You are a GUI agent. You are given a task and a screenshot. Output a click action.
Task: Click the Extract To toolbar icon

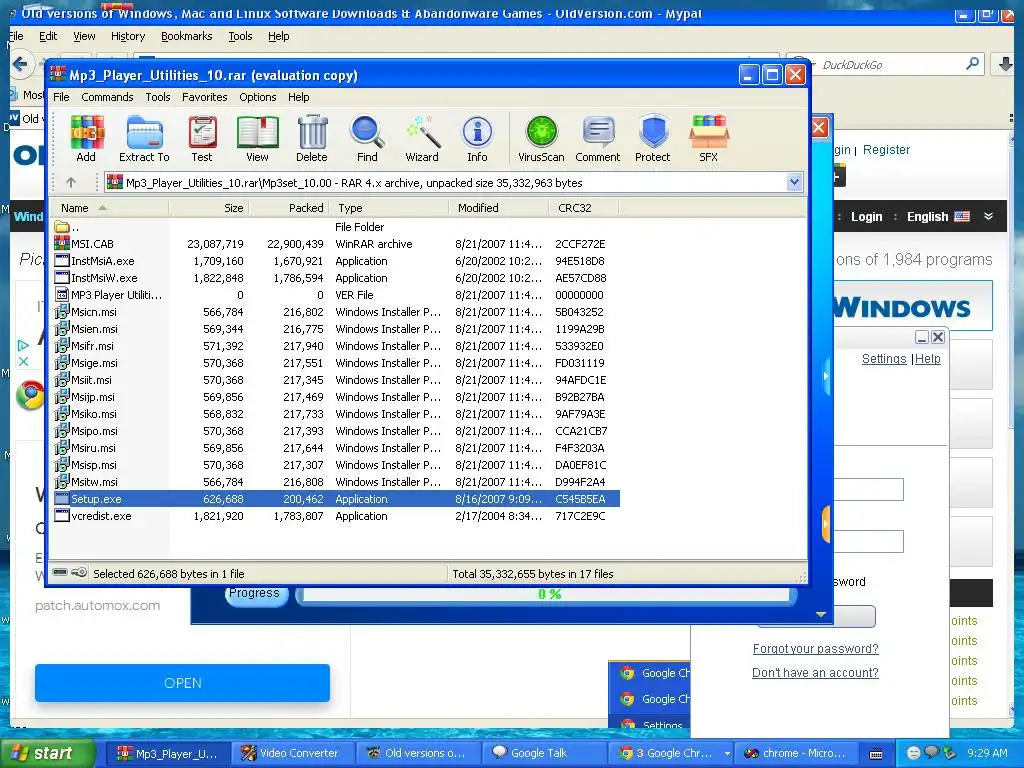click(144, 138)
